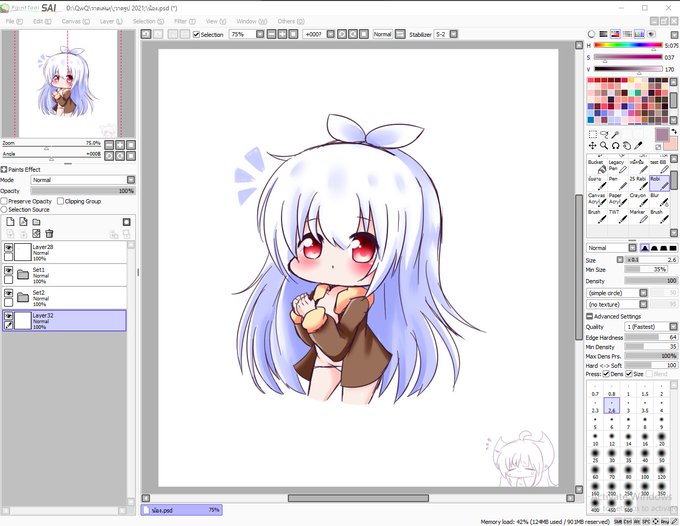680x526 pixels.
Task: Open the File menu
Action: point(13,21)
